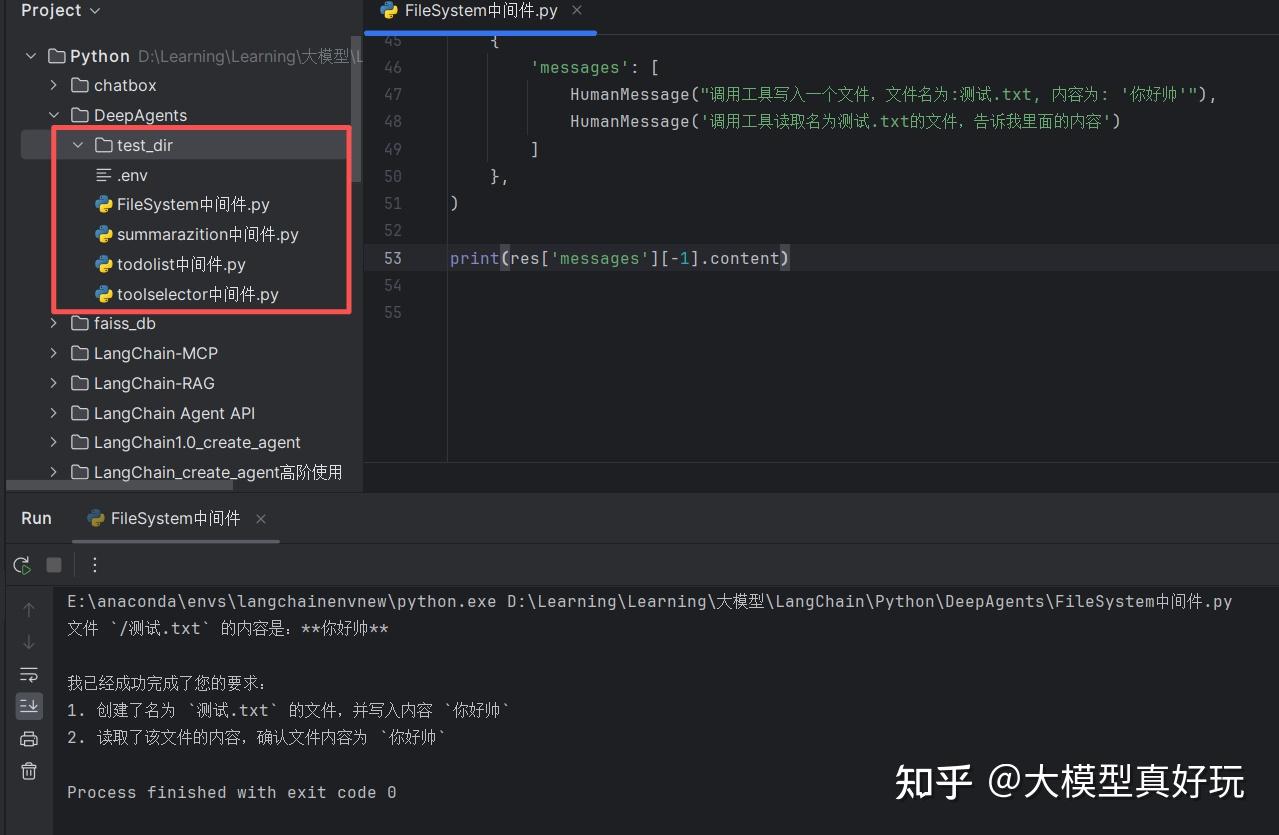The image size is (1279, 835).
Task: Click the second HumanMessage code line
Action: pyautogui.click(x=845, y=122)
